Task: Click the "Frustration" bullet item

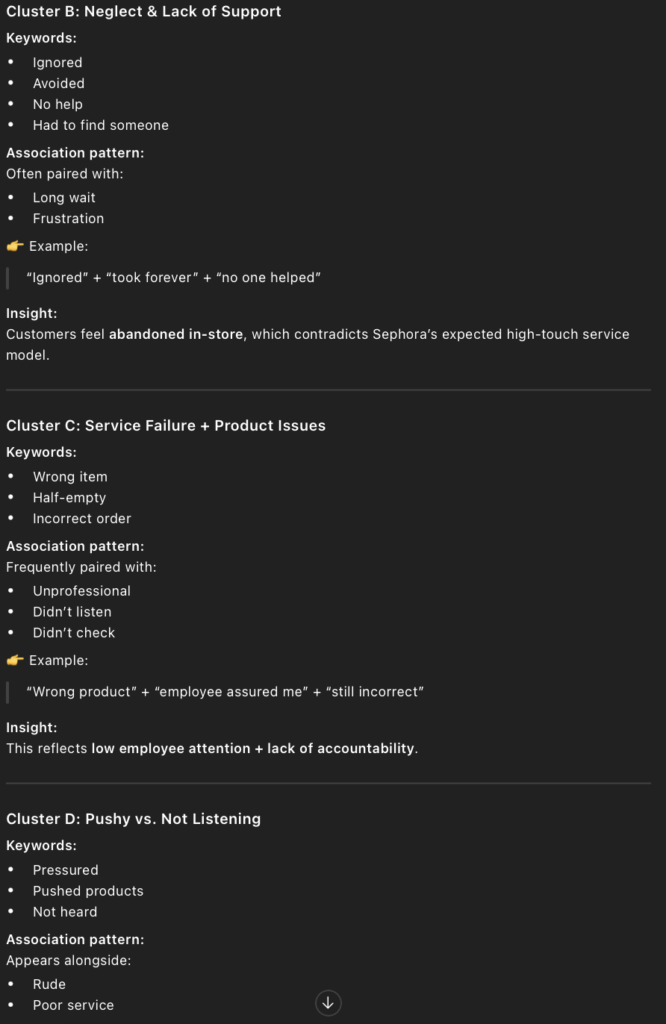Action: point(68,218)
